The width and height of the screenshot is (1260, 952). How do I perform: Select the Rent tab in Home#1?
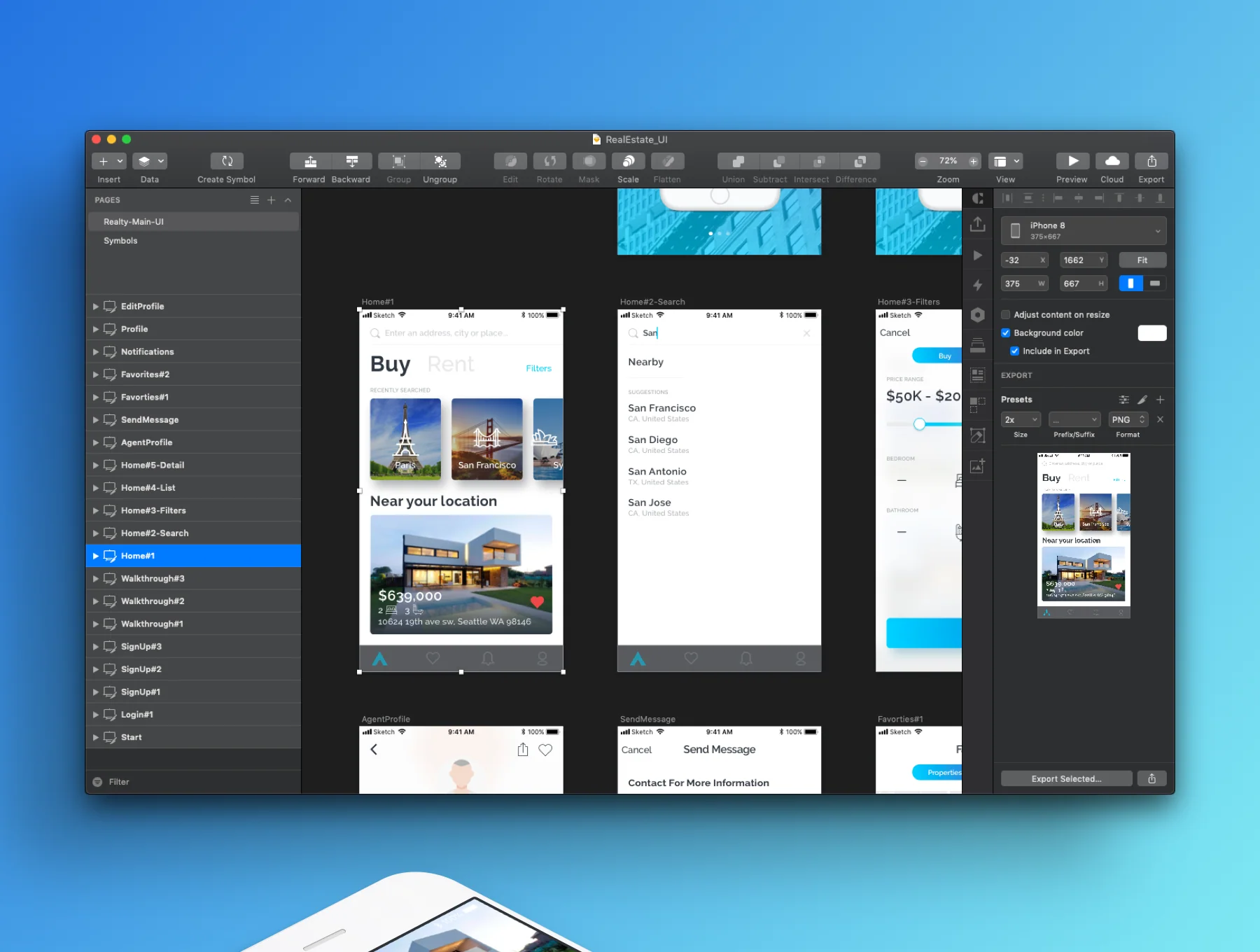451,365
